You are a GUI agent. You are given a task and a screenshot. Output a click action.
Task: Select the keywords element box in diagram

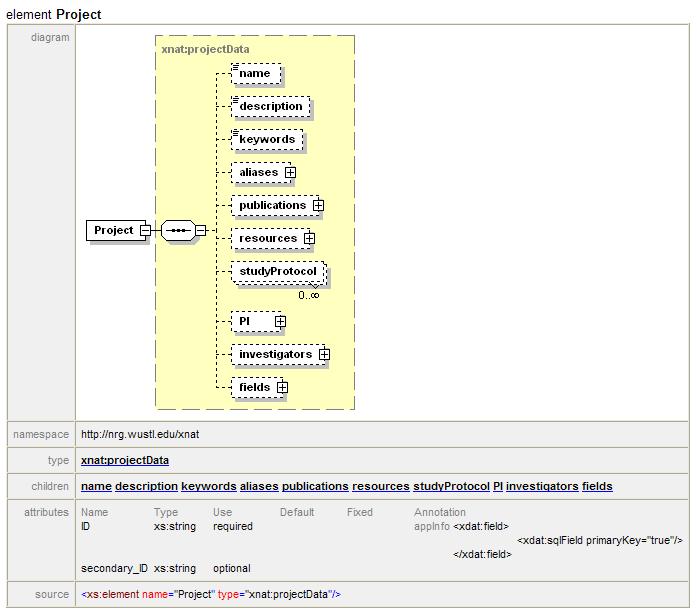(266, 140)
